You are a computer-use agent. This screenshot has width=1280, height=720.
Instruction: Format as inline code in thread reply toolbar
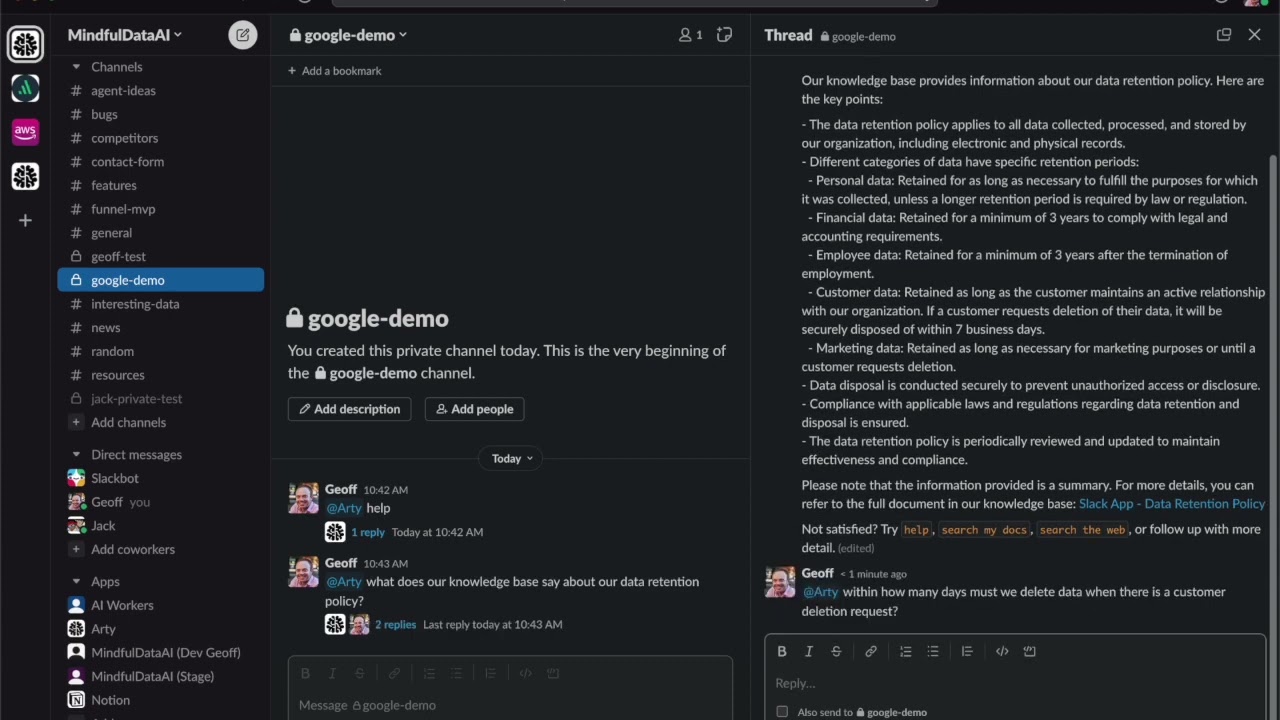[x=1002, y=651]
